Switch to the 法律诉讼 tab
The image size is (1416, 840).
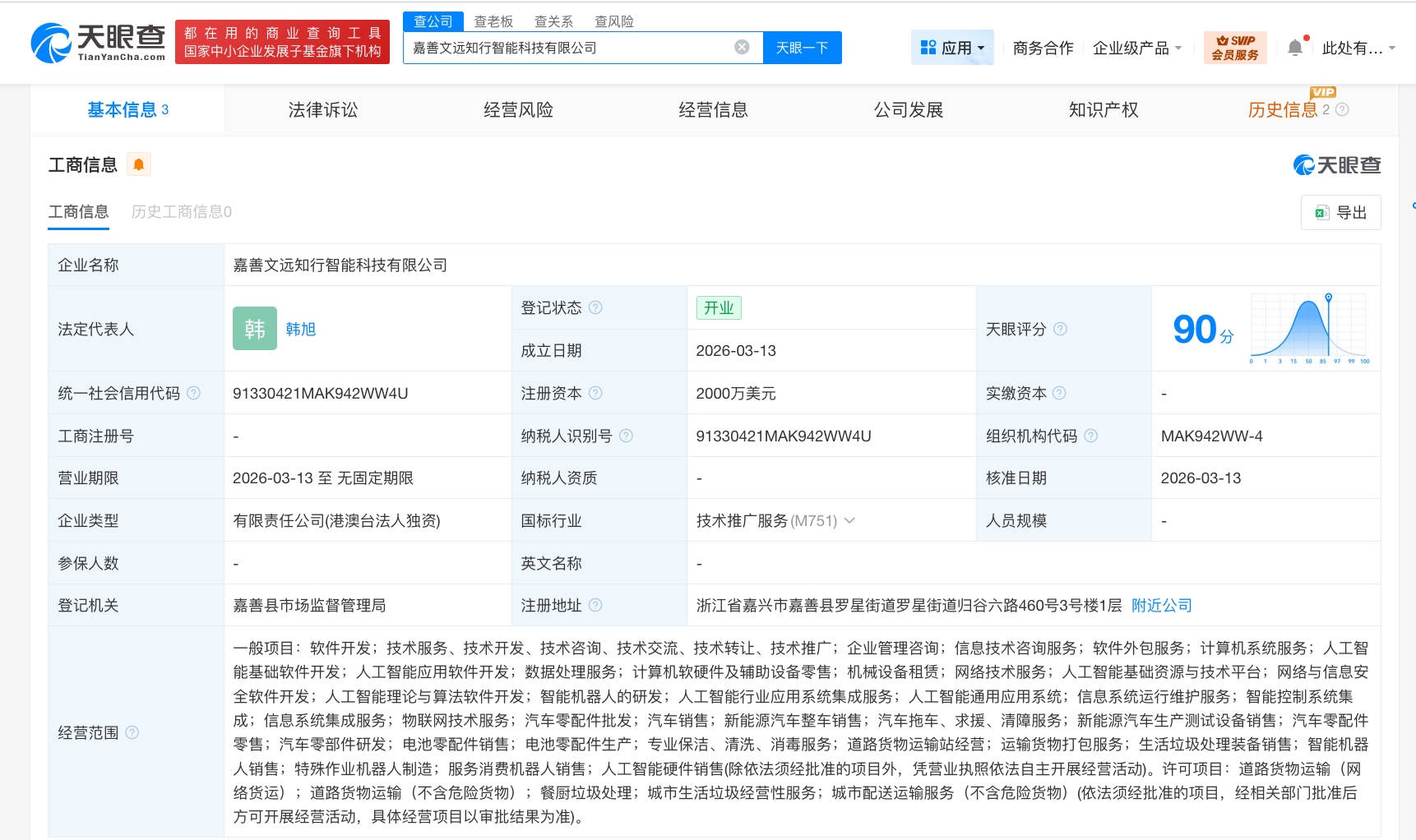click(322, 110)
